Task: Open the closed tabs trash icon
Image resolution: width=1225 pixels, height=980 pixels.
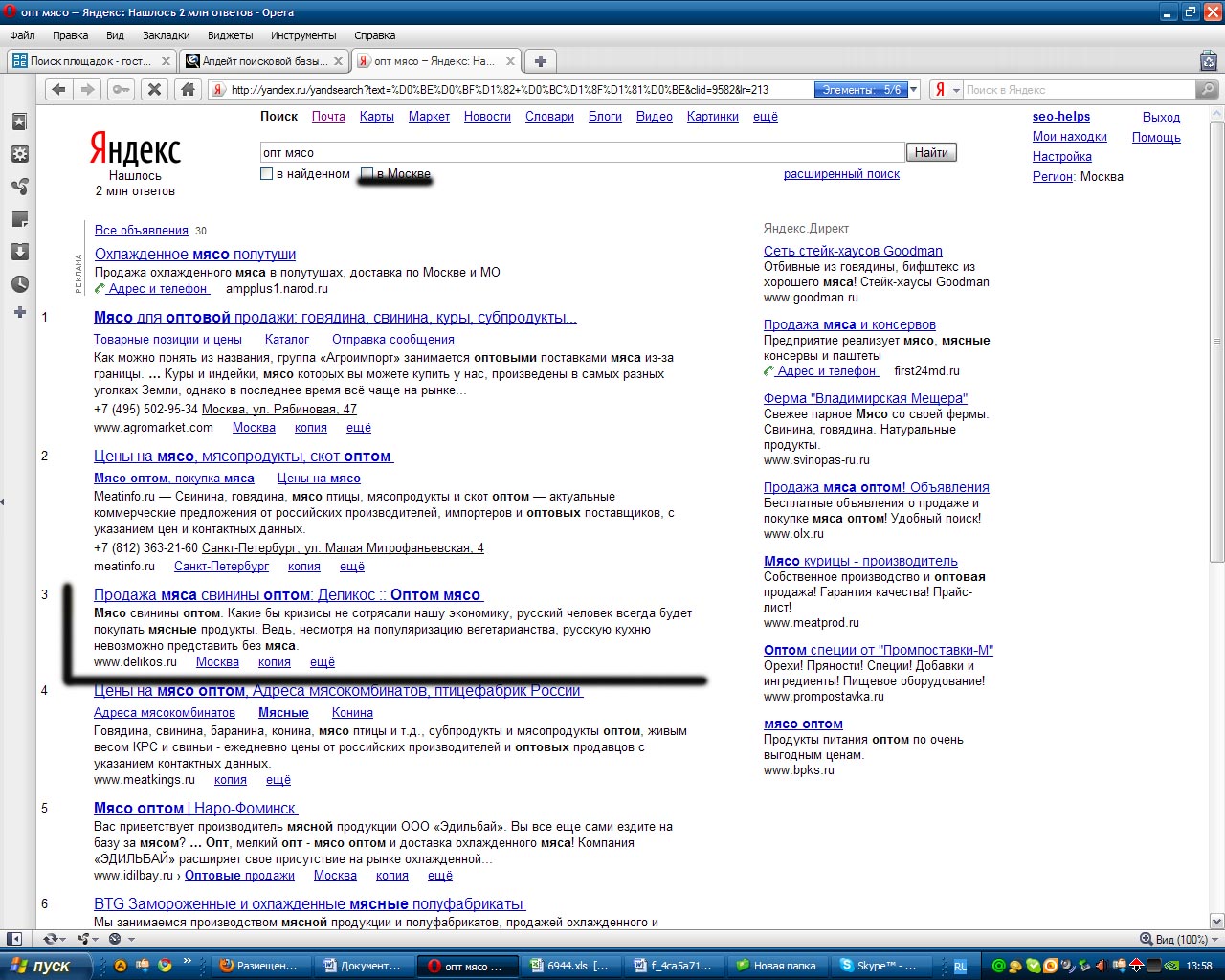Action: 1209,61
